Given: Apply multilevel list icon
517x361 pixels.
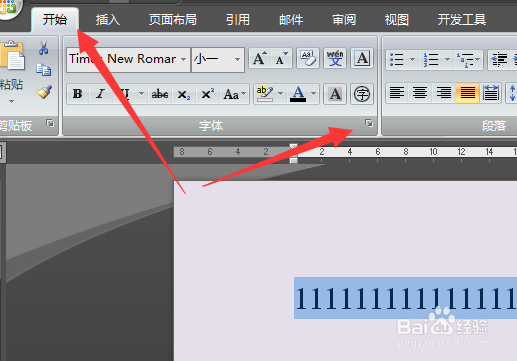Looking at the screenshot, I should coord(465,59).
